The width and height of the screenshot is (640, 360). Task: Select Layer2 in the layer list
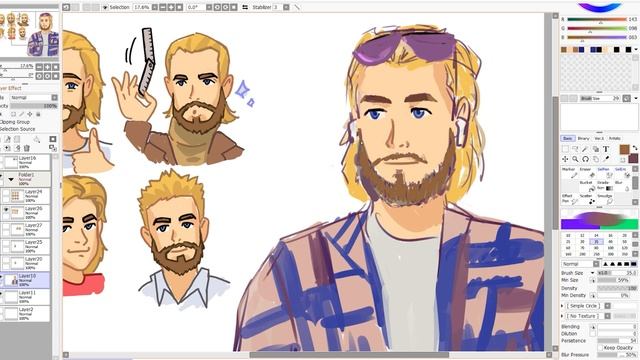tap(25, 313)
